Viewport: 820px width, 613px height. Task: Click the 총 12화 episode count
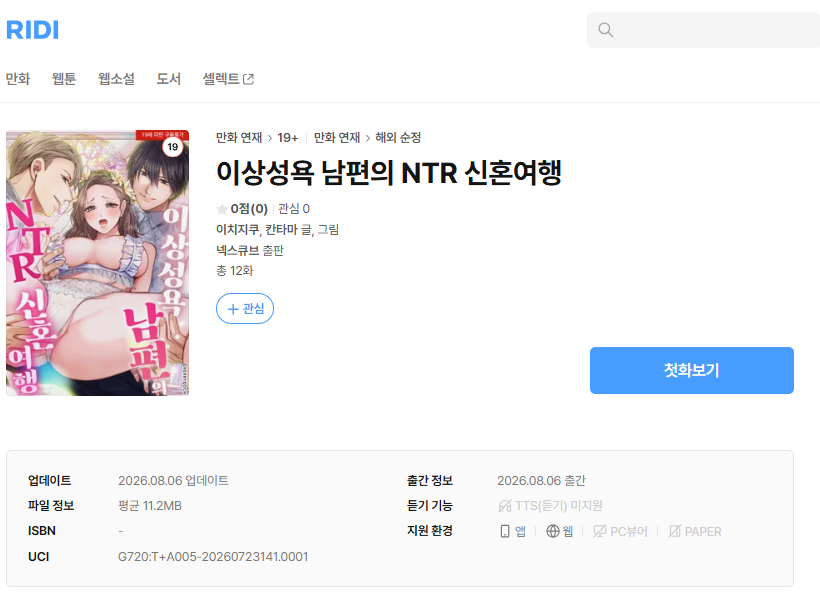[x=234, y=271]
